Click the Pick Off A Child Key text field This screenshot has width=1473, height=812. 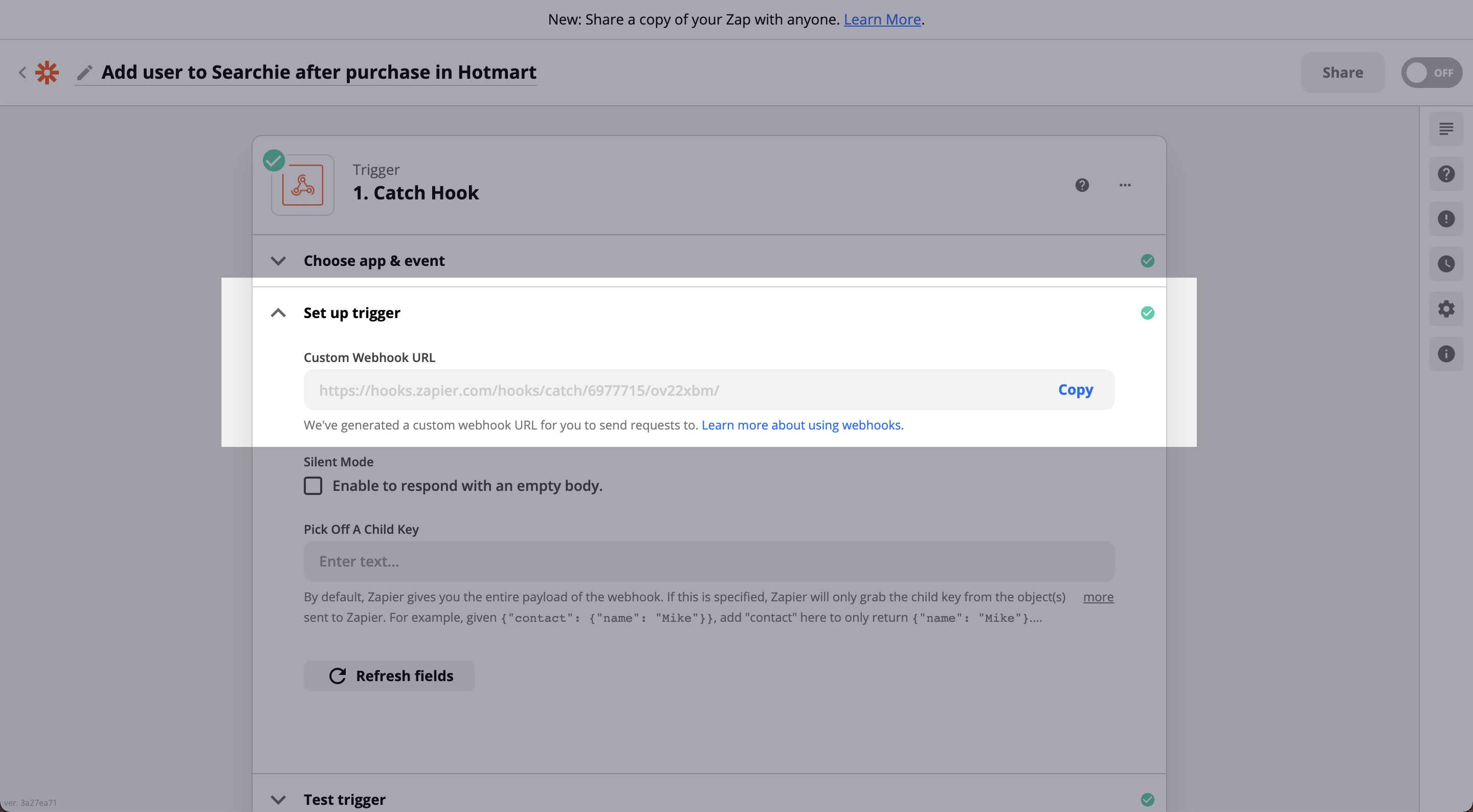click(x=708, y=561)
